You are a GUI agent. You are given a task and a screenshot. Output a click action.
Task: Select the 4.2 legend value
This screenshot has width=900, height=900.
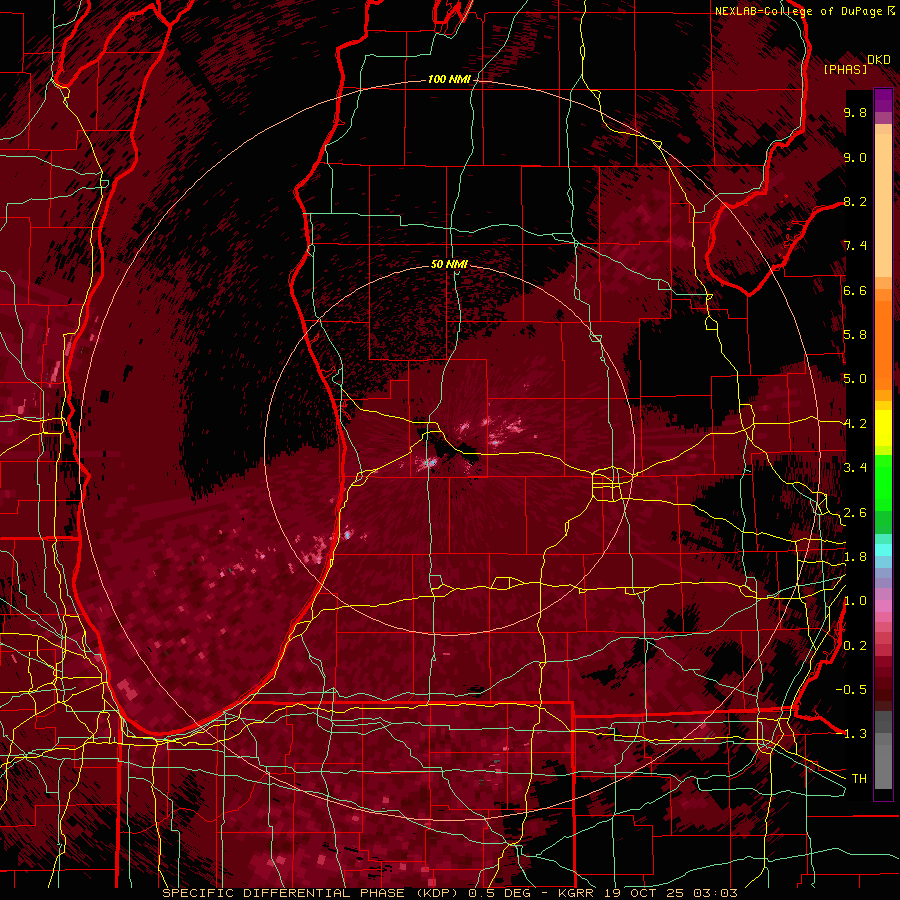pyautogui.click(x=855, y=424)
